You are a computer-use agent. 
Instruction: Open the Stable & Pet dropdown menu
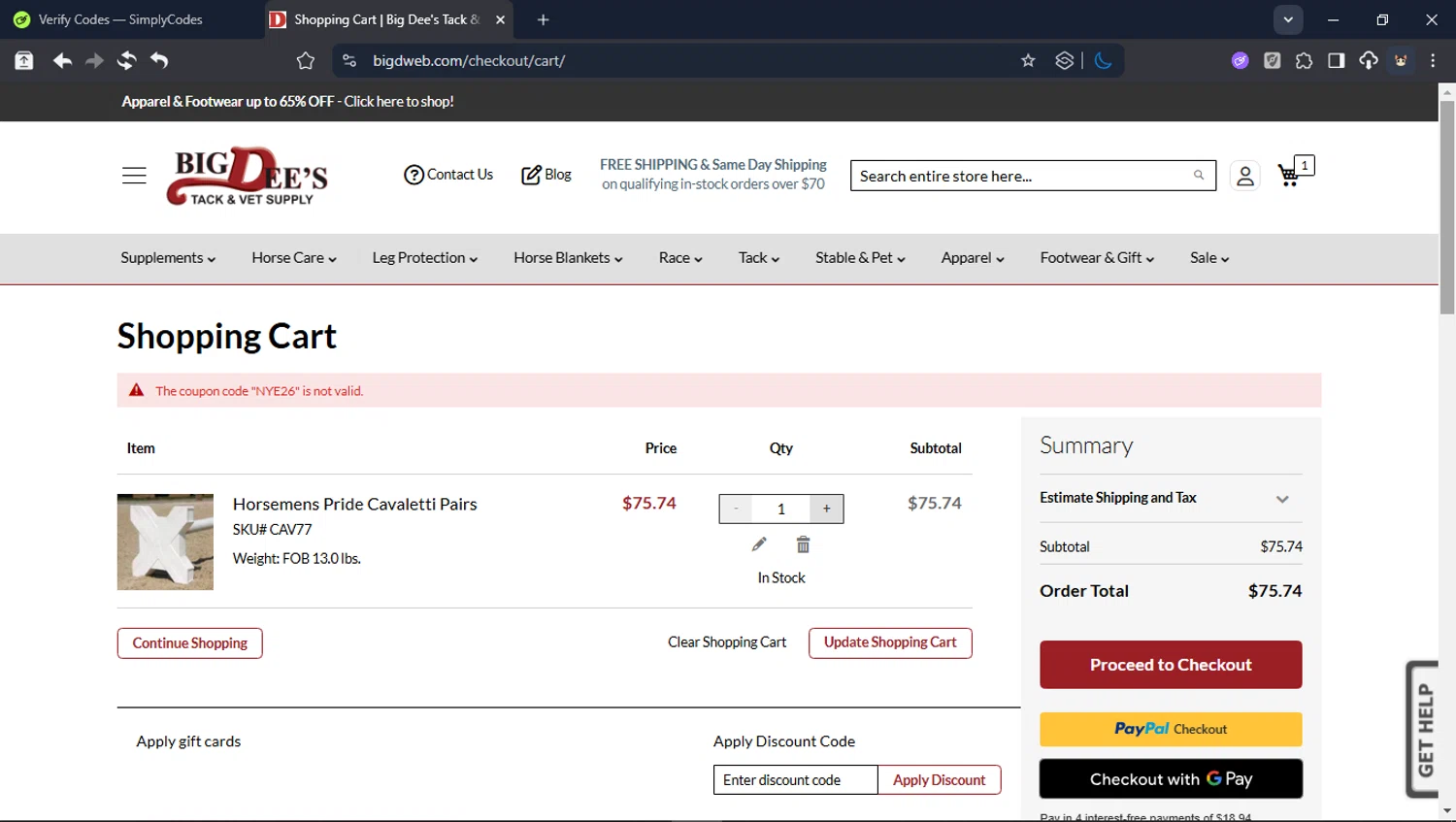(860, 258)
